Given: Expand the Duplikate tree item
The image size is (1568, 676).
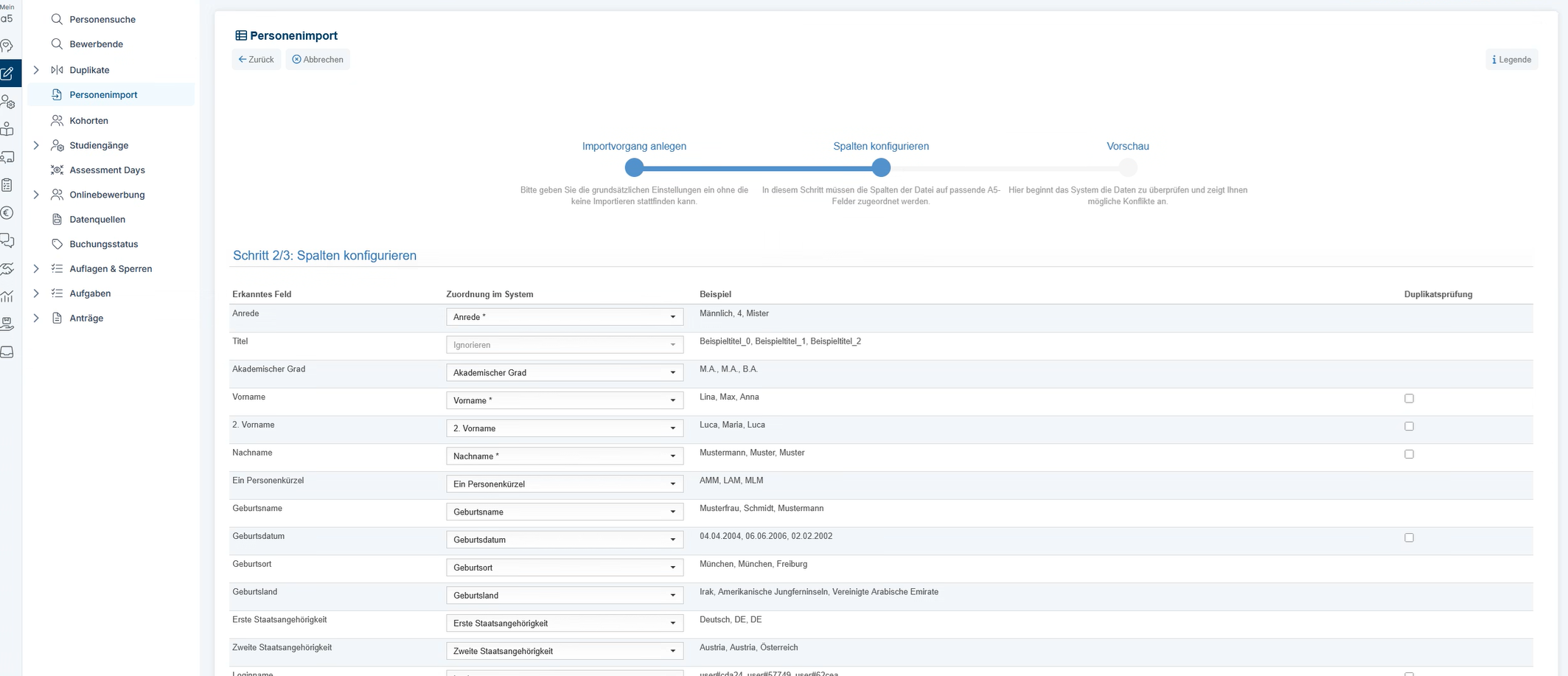Looking at the screenshot, I should pyautogui.click(x=36, y=70).
